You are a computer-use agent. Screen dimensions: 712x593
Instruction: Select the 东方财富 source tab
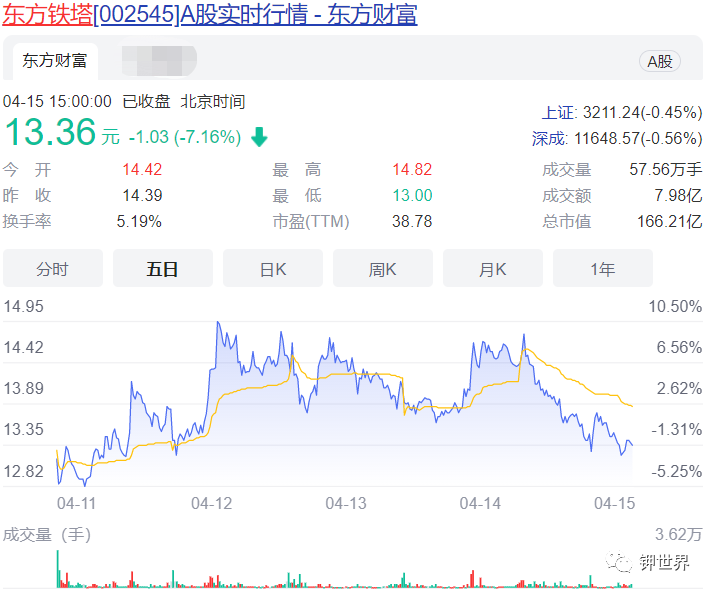point(55,61)
